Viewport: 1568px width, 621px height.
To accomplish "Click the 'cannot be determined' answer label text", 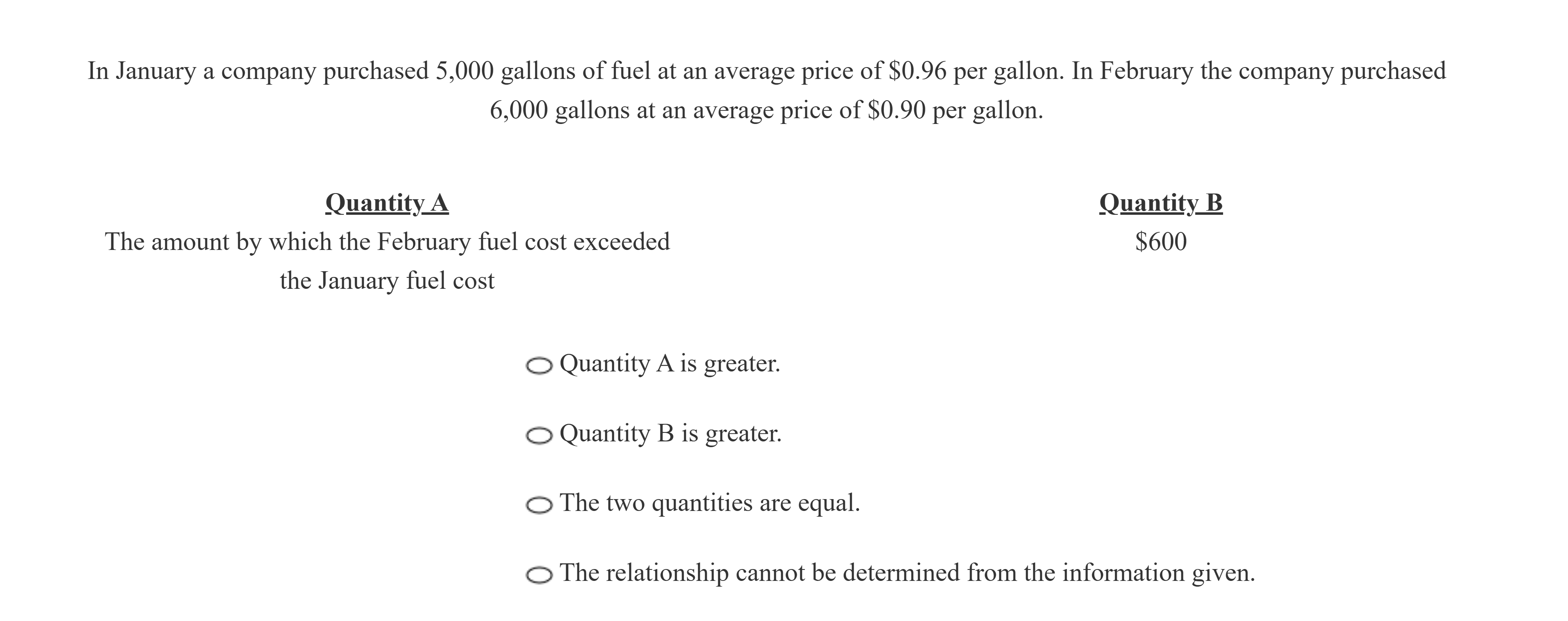I will point(907,573).
